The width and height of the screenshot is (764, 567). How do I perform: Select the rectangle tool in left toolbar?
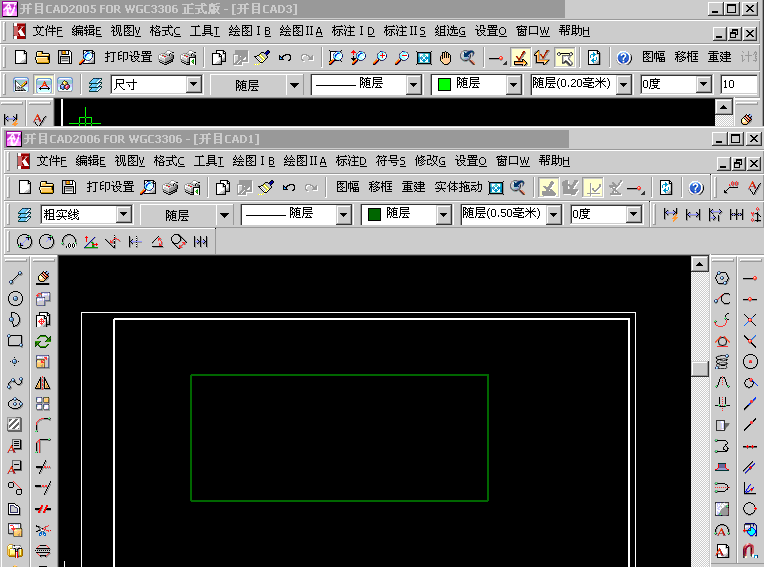pyautogui.click(x=15, y=340)
